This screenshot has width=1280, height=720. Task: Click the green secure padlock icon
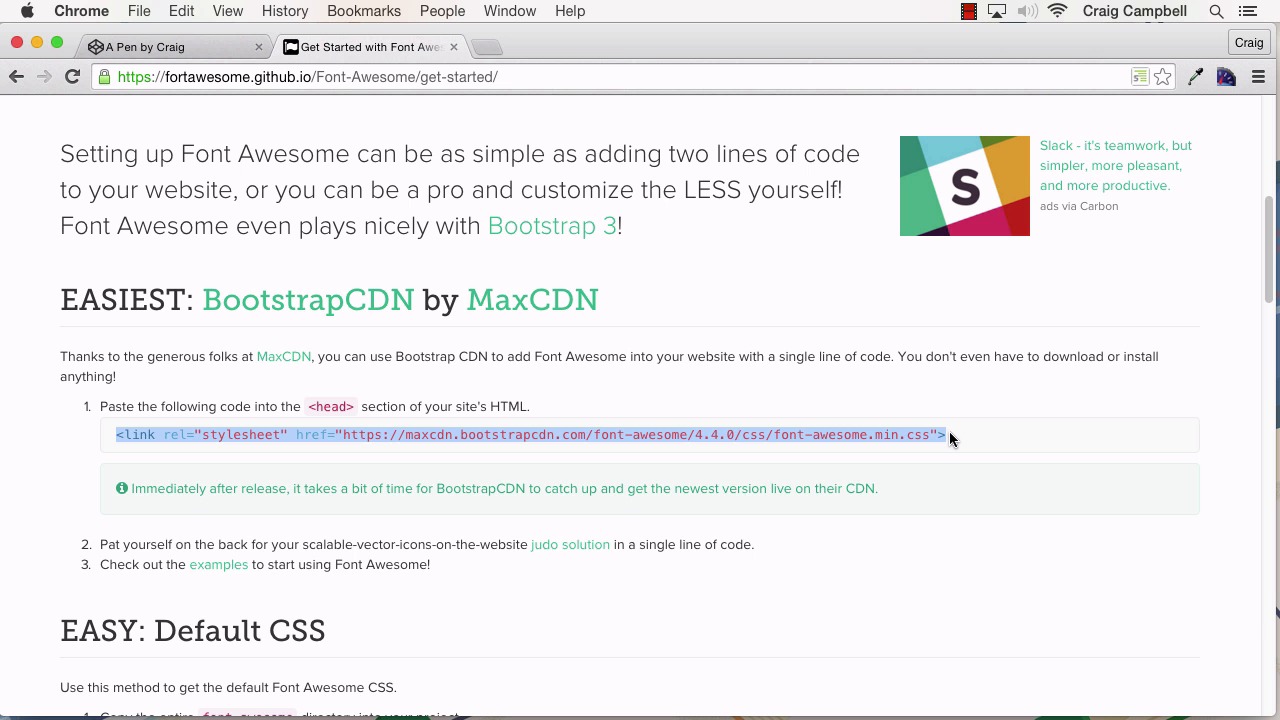pyautogui.click(x=104, y=77)
